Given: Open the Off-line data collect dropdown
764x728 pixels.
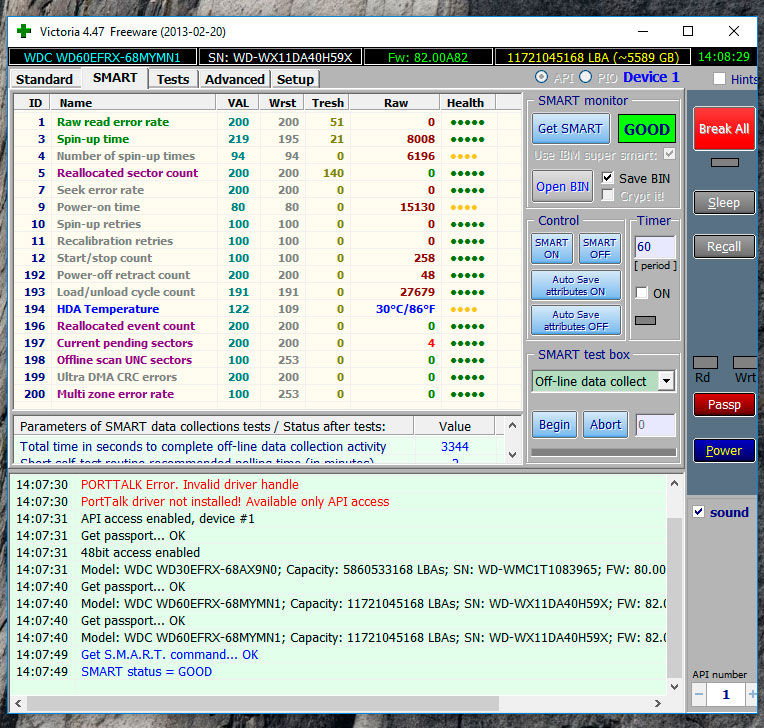Looking at the screenshot, I should tap(666, 381).
